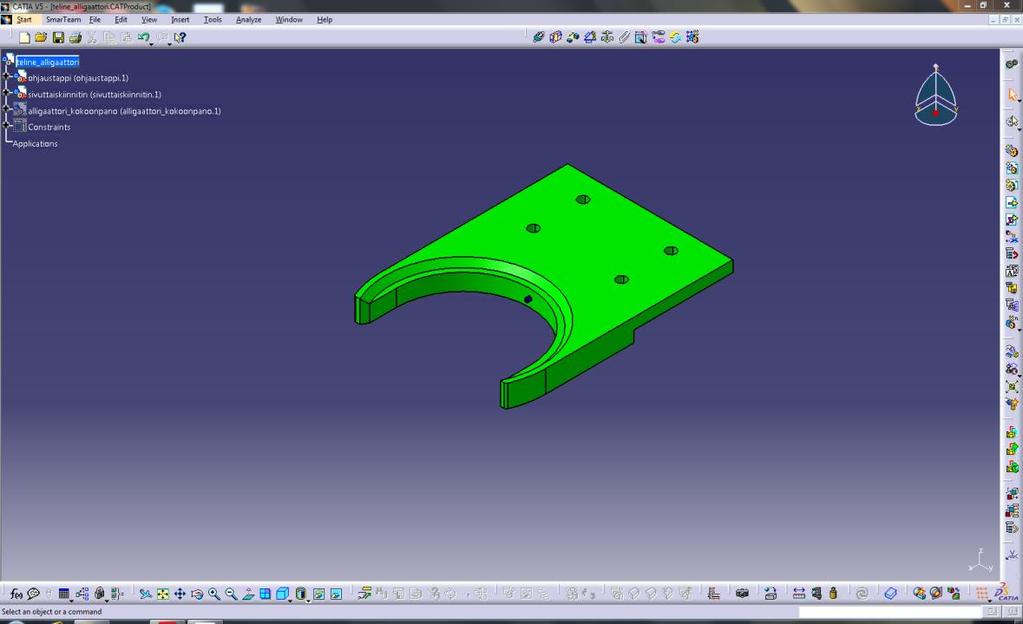The width and height of the screenshot is (1023, 624).
Task: Select the Pan four-arrow icon
Action: [x=179, y=593]
